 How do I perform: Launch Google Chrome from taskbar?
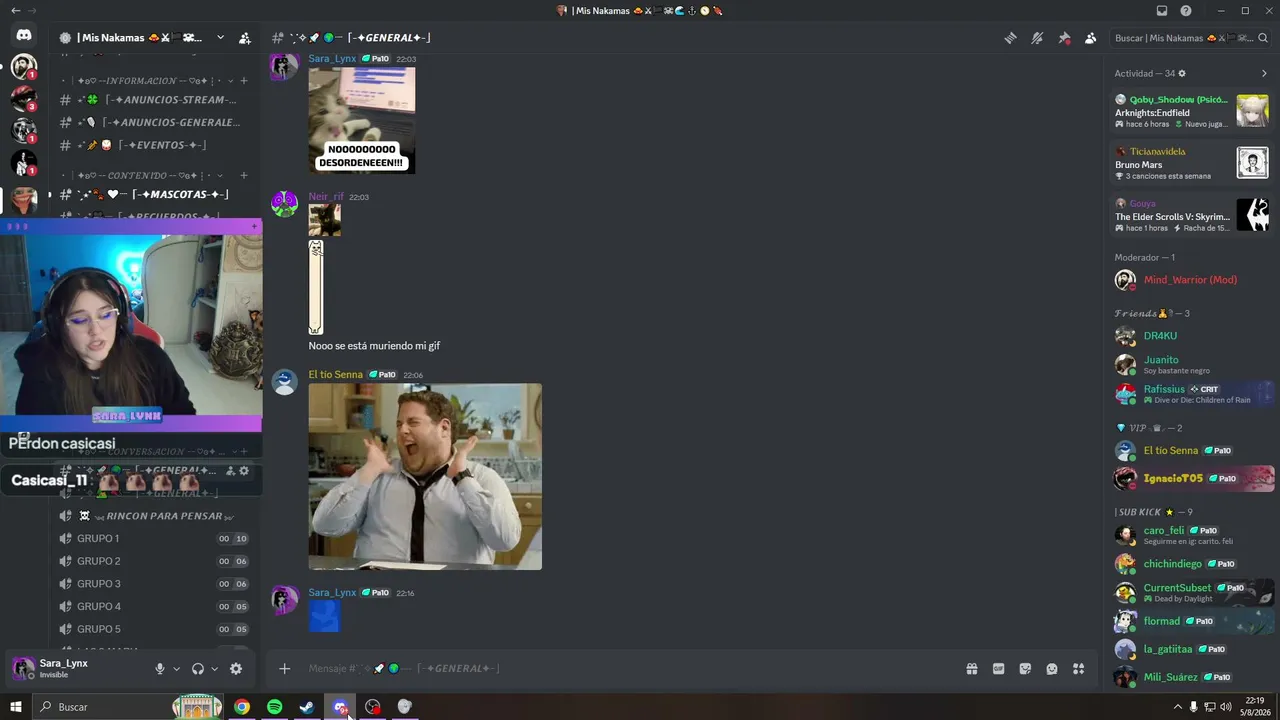(242, 707)
